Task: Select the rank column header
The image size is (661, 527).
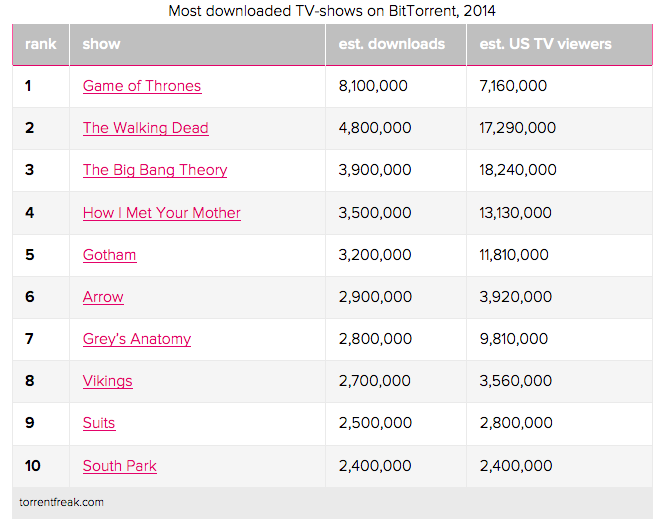Action: point(40,44)
